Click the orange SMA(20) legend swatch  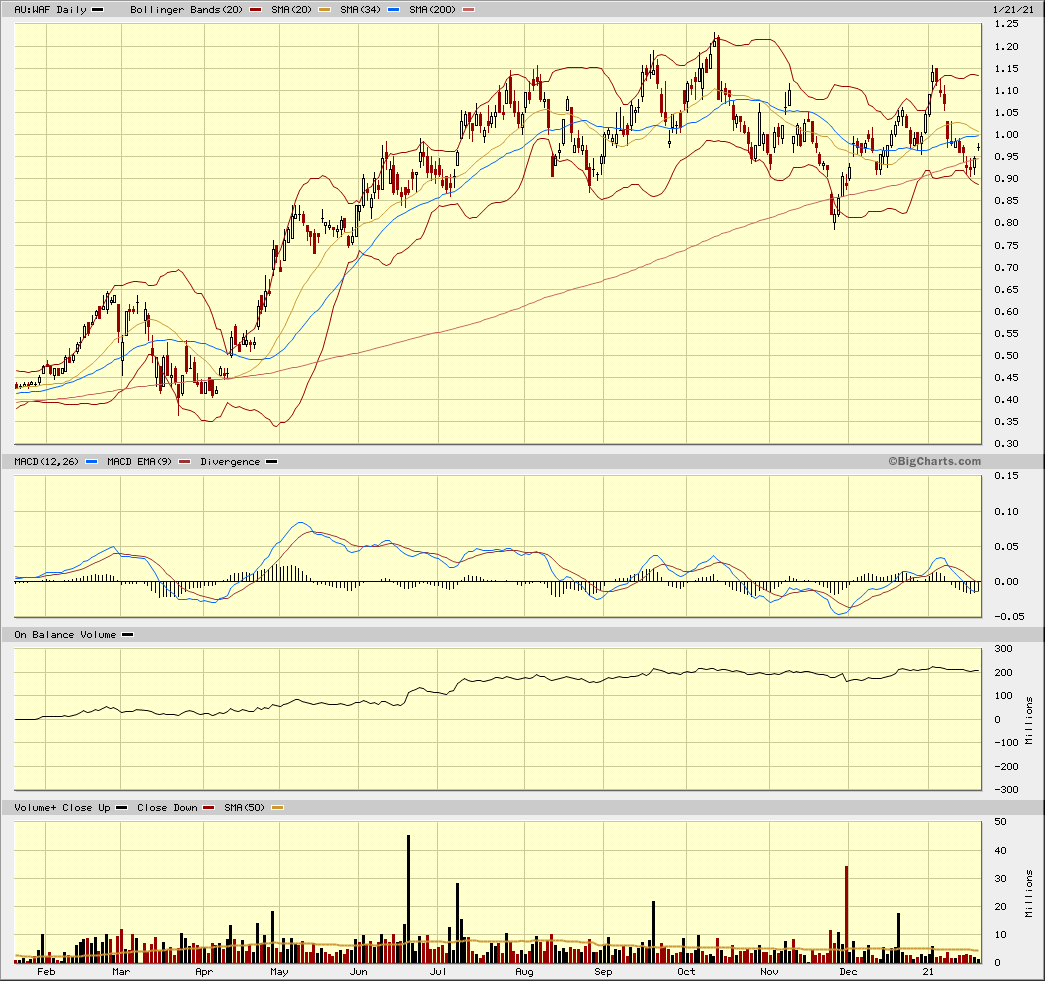point(325,10)
